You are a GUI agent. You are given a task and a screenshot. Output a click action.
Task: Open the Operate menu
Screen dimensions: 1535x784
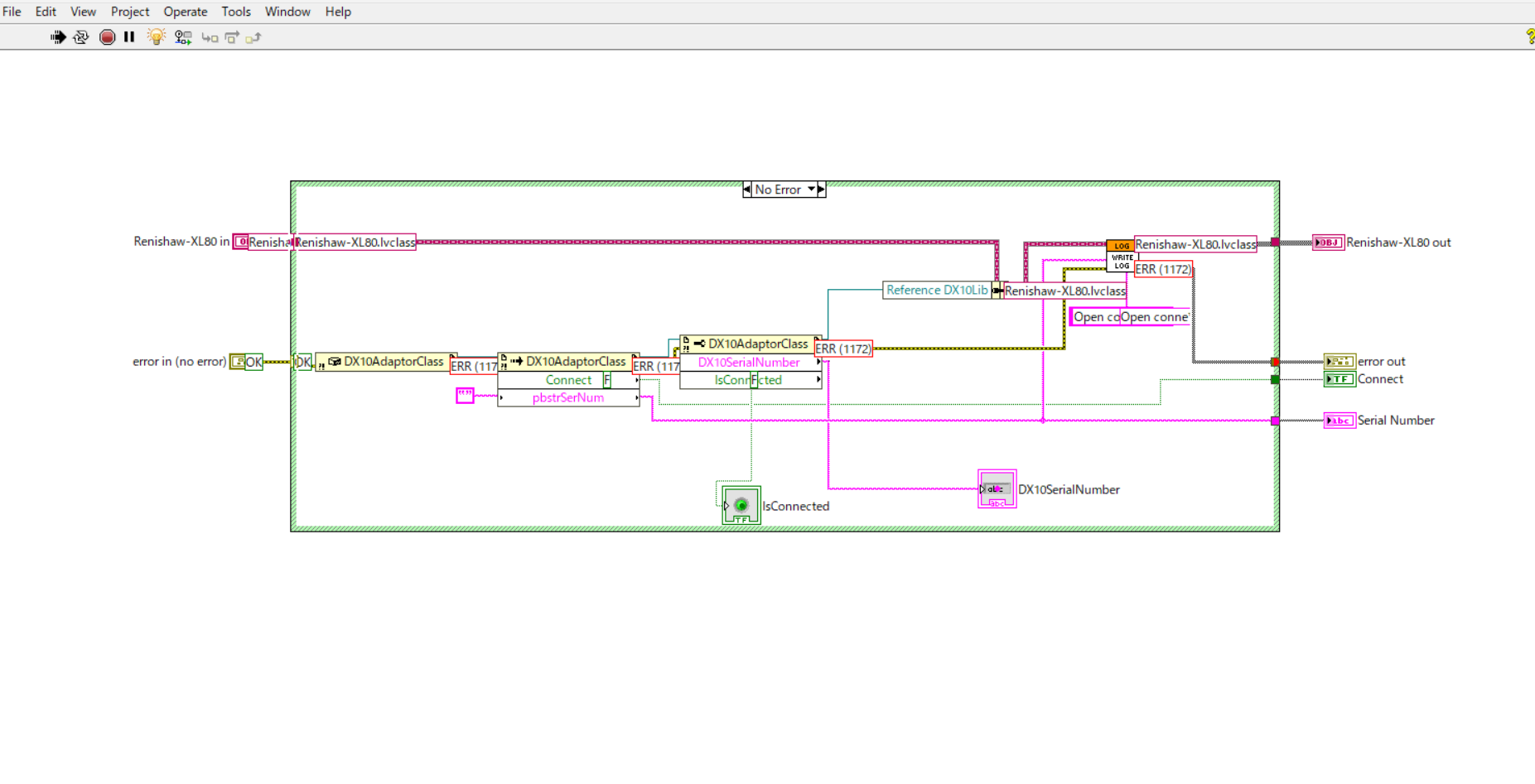click(x=185, y=12)
